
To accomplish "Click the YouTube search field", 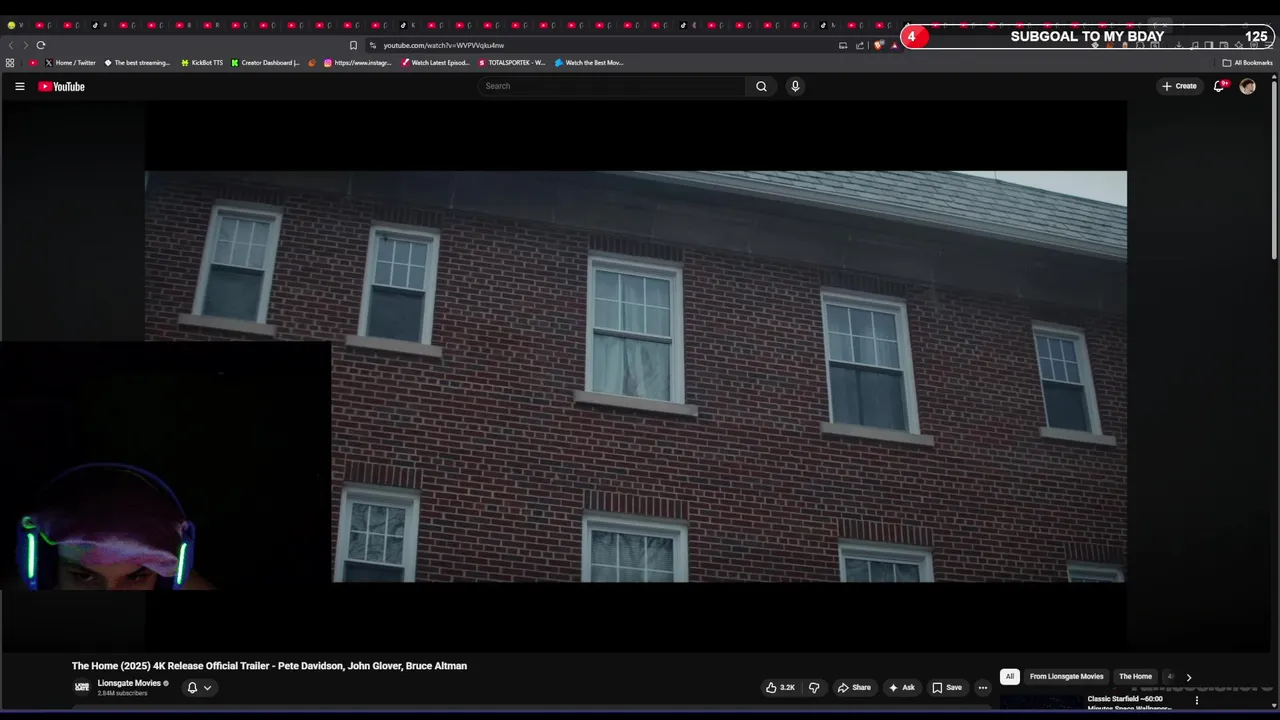I will pos(612,86).
